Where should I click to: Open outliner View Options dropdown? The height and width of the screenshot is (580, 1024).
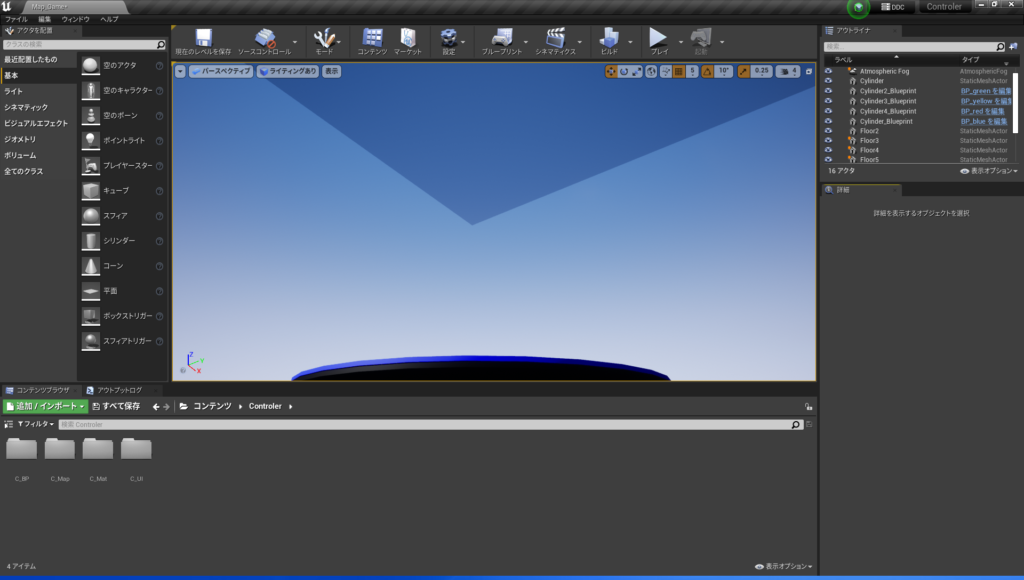click(x=989, y=171)
